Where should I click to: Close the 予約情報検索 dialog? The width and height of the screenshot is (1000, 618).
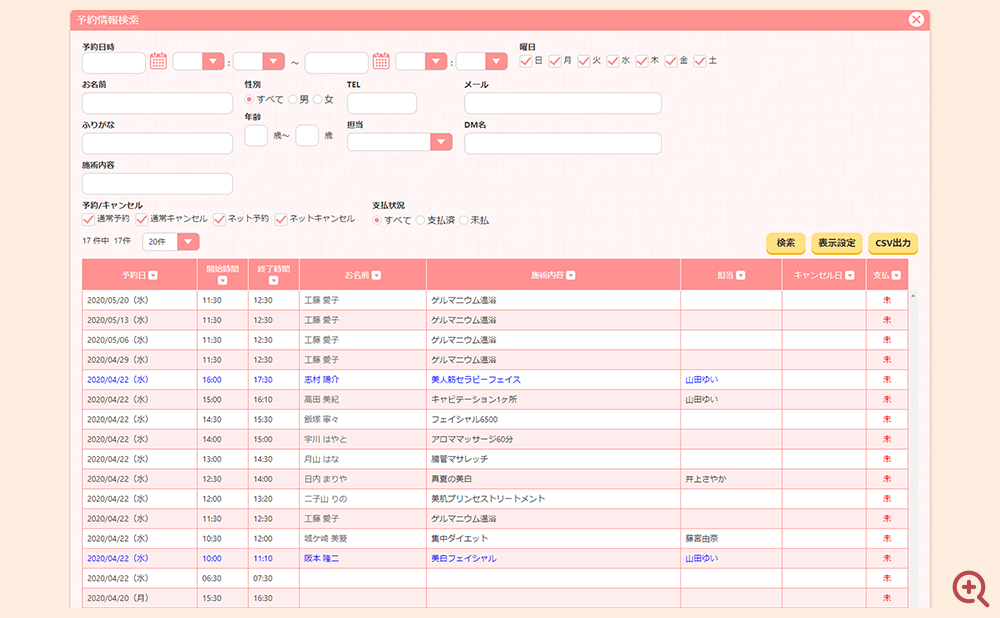916,20
